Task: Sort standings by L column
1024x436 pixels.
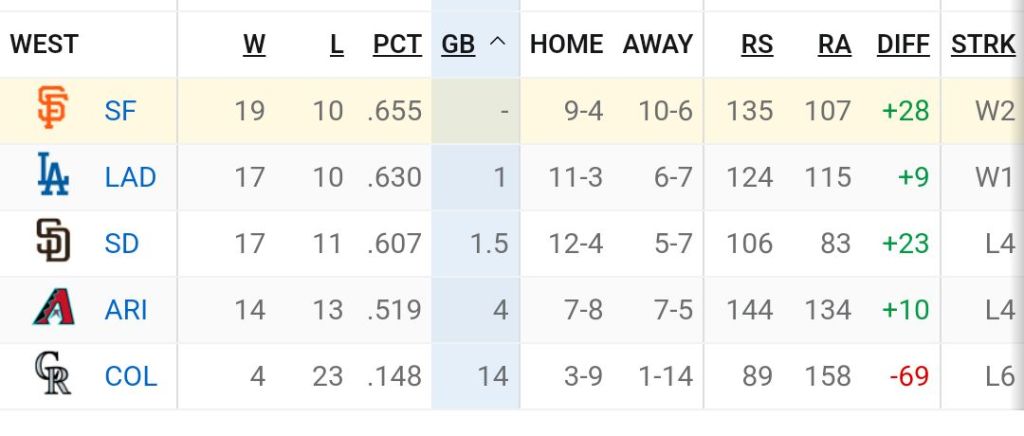Action: pos(336,44)
